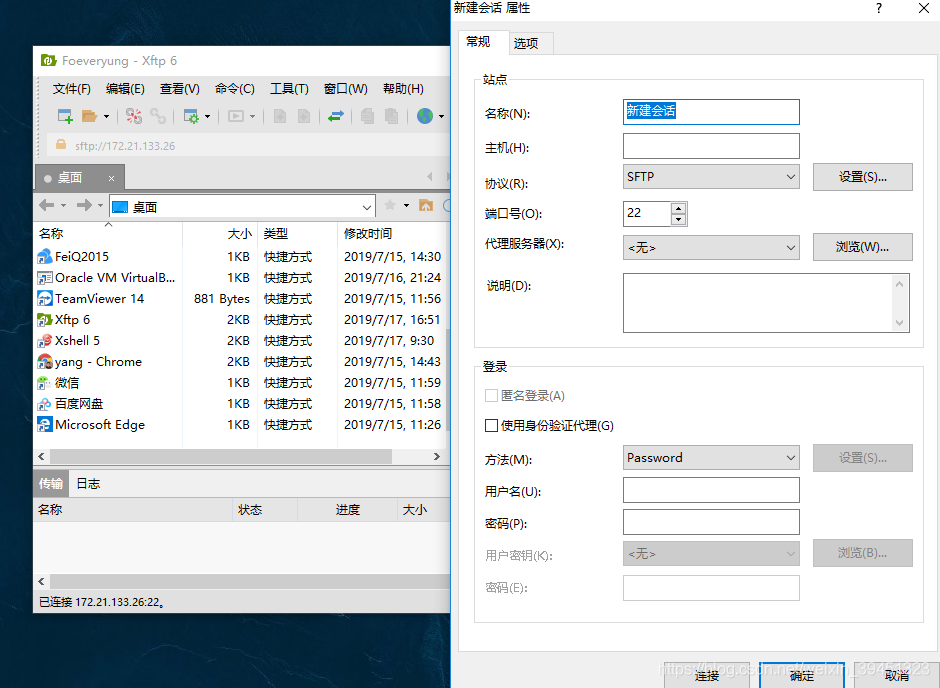Toggle the 匿名登录(A) checkbox
This screenshot has height=688, width=940.
point(491,396)
